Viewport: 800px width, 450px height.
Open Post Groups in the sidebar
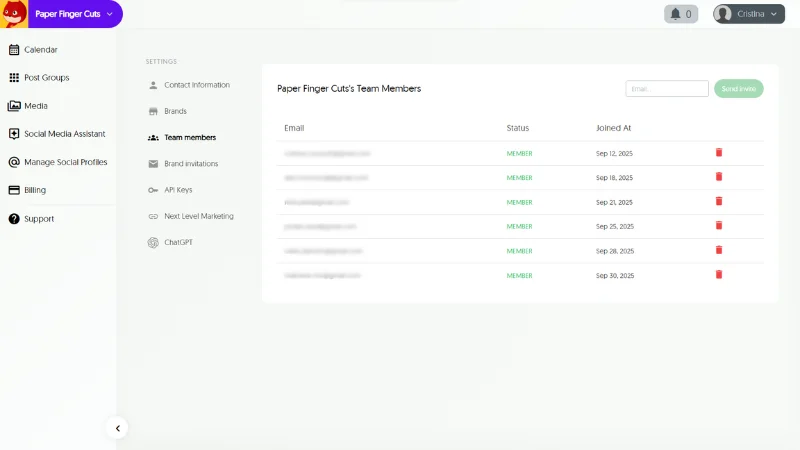coord(46,78)
